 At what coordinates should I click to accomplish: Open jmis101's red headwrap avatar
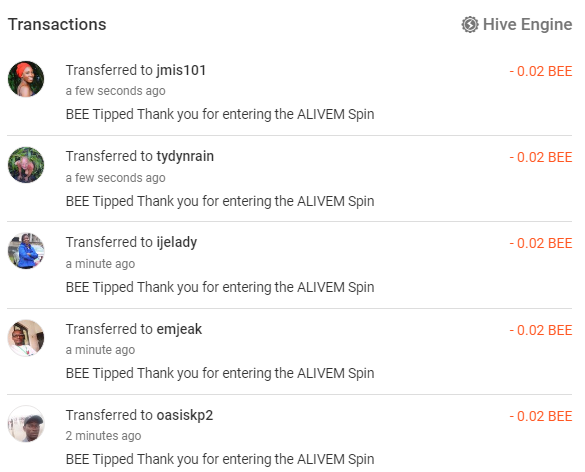coord(26,79)
